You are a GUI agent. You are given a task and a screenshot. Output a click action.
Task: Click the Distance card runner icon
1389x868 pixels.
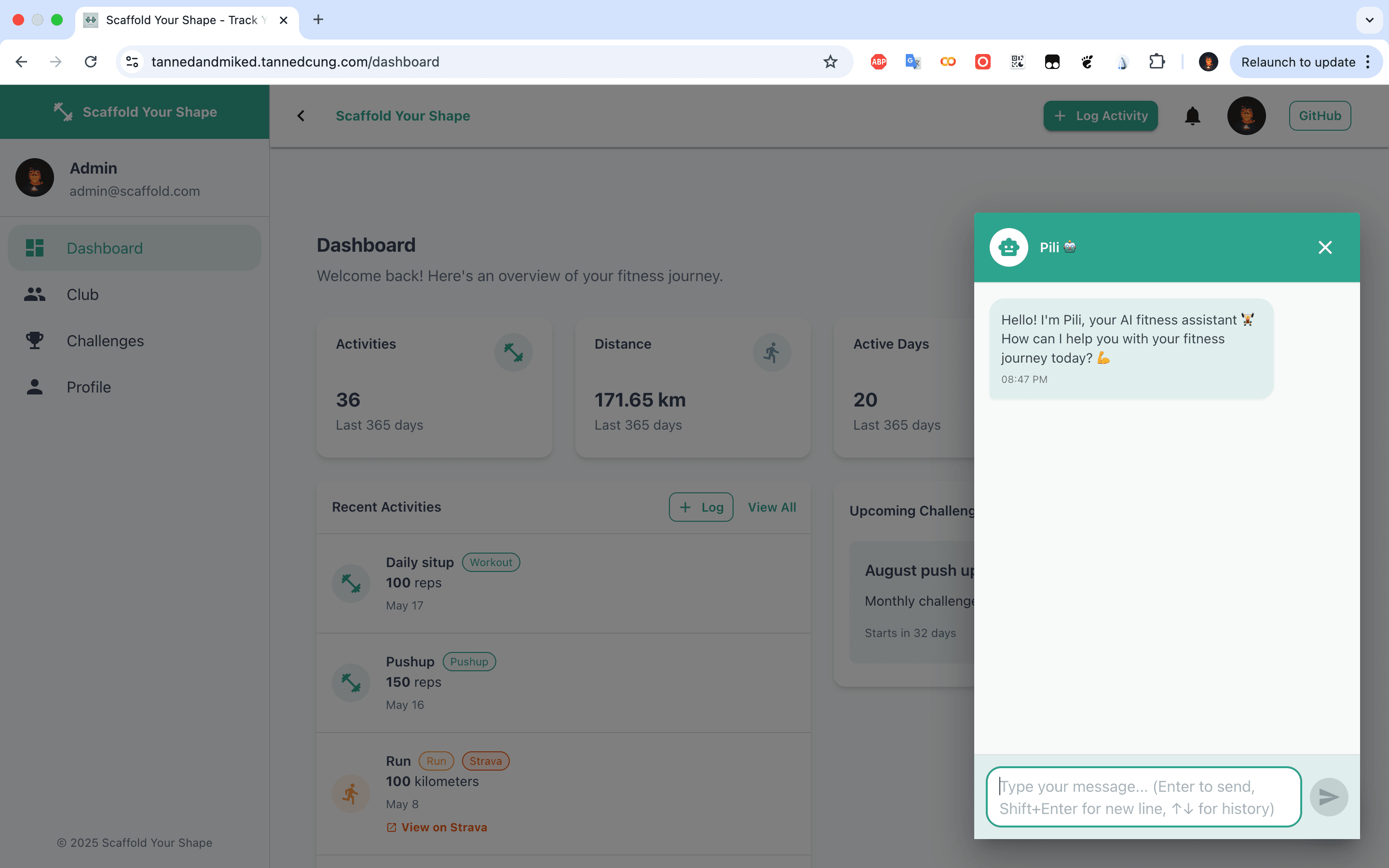(x=771, y=353)
